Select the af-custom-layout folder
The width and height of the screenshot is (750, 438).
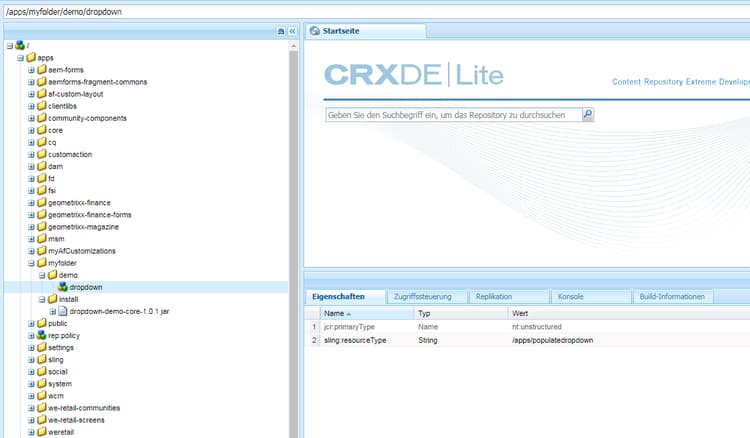(75, 94)
